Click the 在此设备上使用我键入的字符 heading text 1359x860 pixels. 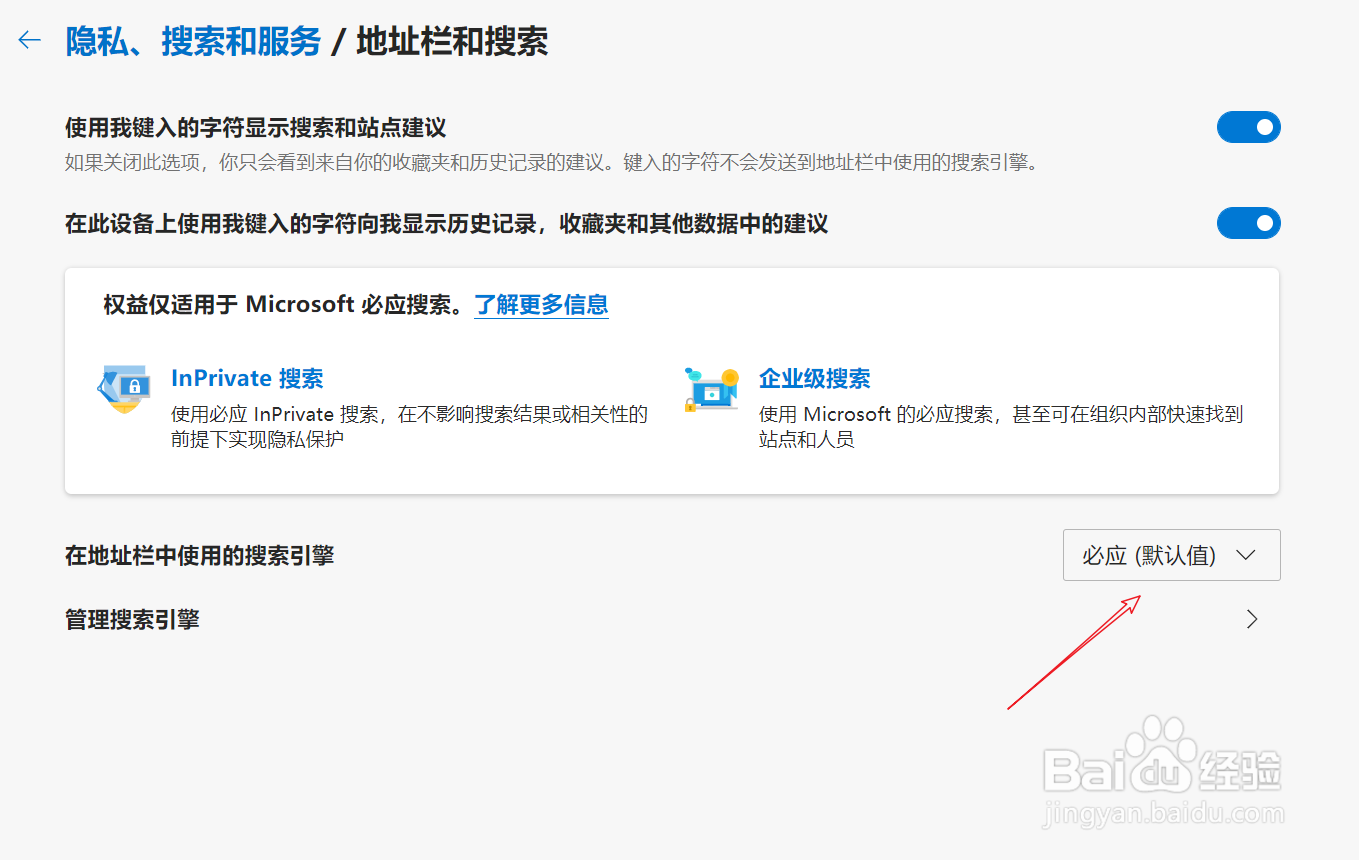[446, 223]
